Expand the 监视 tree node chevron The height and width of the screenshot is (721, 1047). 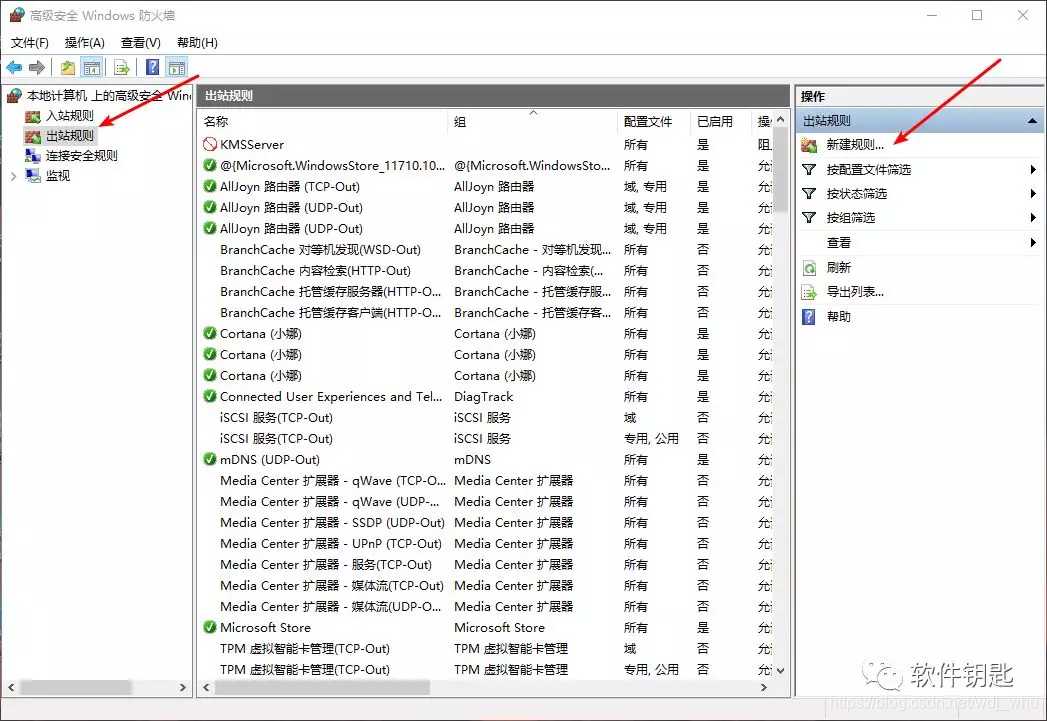13,176
